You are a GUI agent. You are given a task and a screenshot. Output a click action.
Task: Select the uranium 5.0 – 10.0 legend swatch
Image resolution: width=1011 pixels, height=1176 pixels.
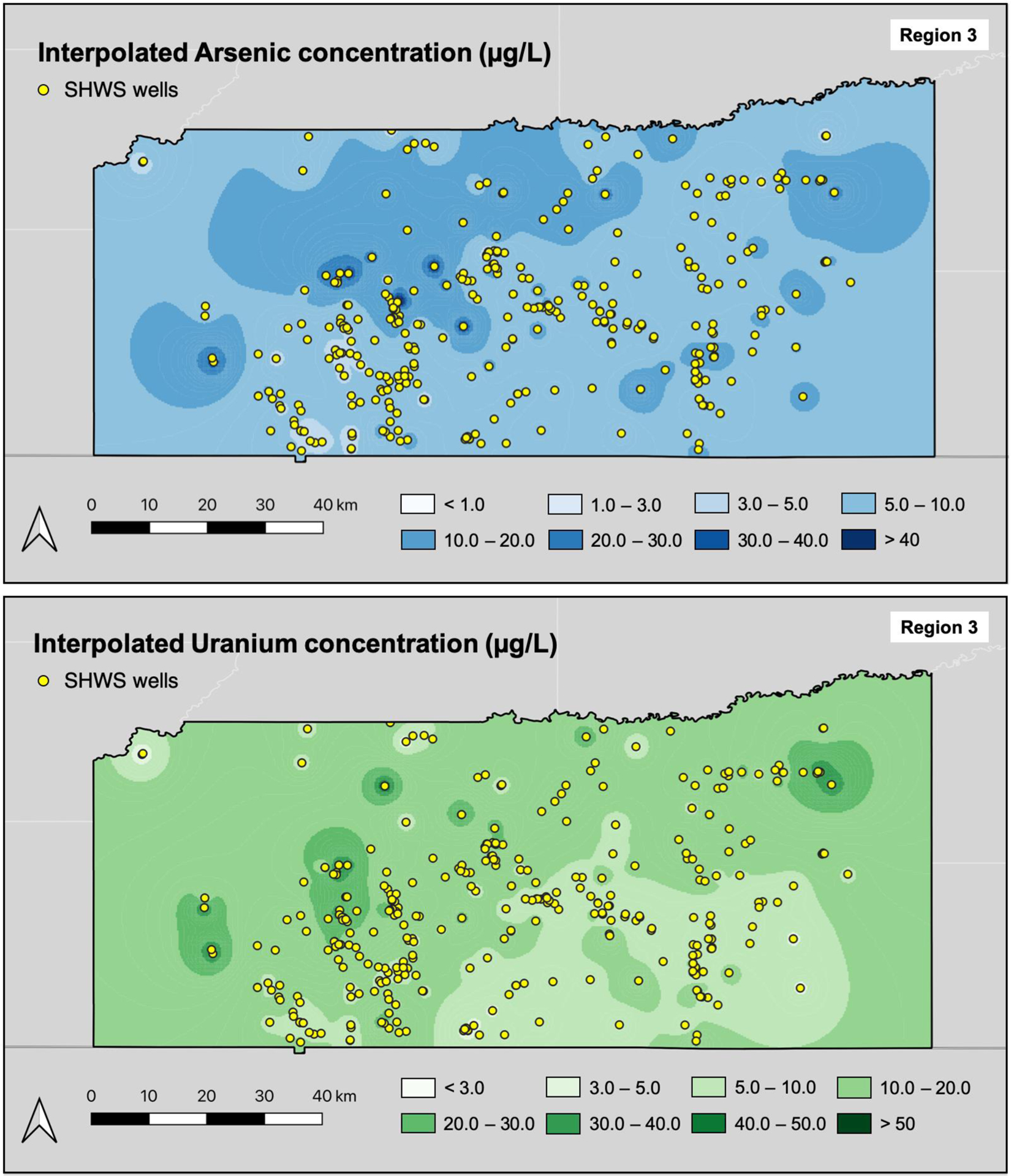click(x=709, y=1088)
